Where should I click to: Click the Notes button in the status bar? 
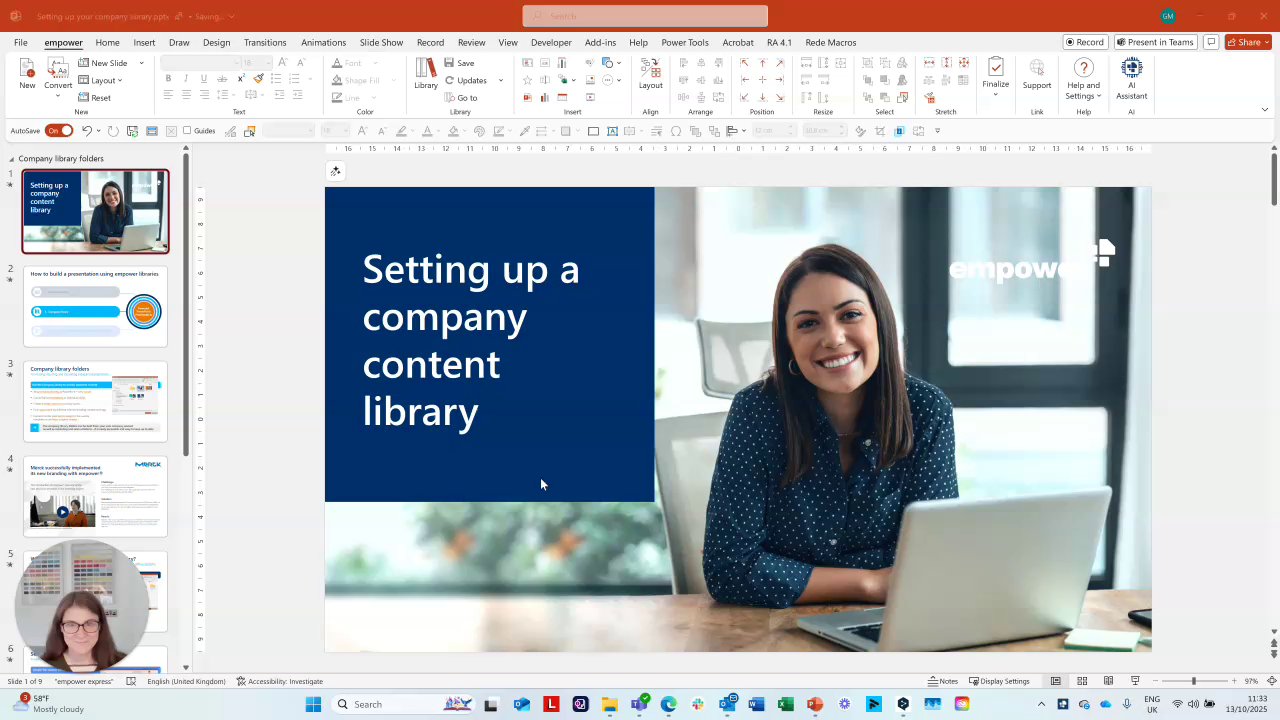(943, 681)
